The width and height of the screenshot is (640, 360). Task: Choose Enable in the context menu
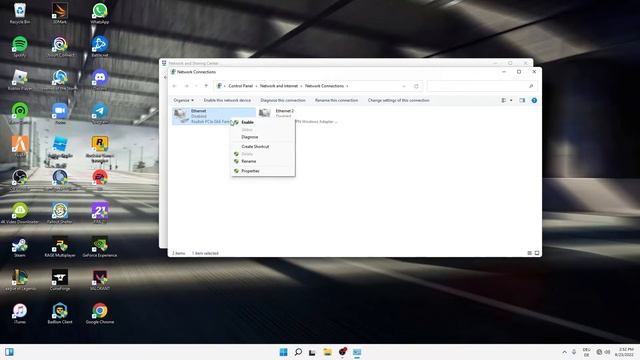(247, 122)
